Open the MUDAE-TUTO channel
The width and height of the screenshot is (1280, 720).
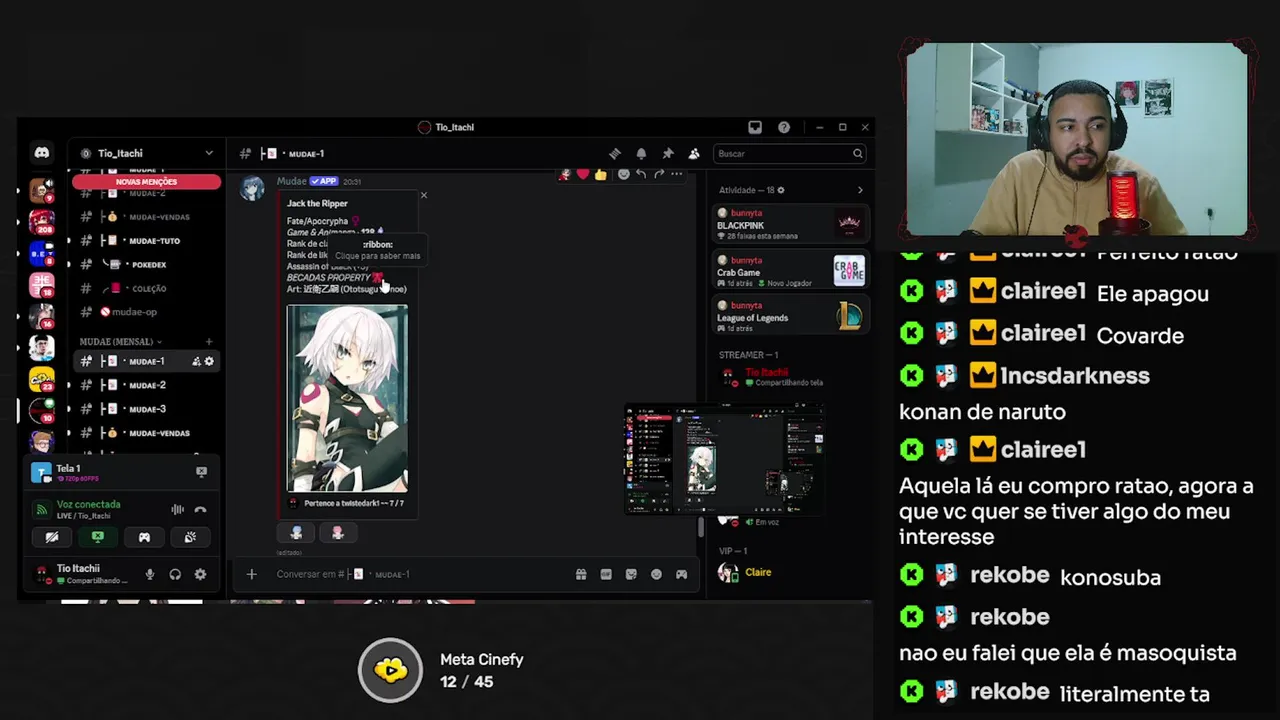pos(147,241)
